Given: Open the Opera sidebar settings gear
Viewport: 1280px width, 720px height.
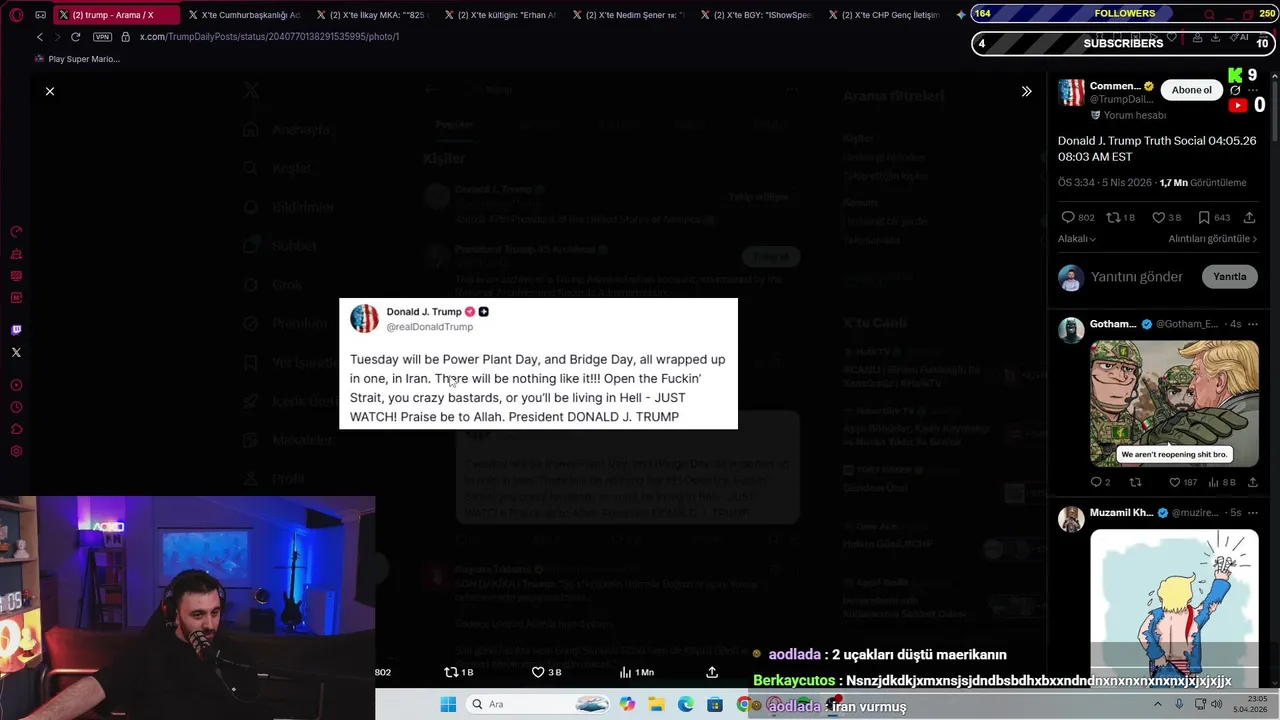Looking at the screenshot, I should 16,451.
